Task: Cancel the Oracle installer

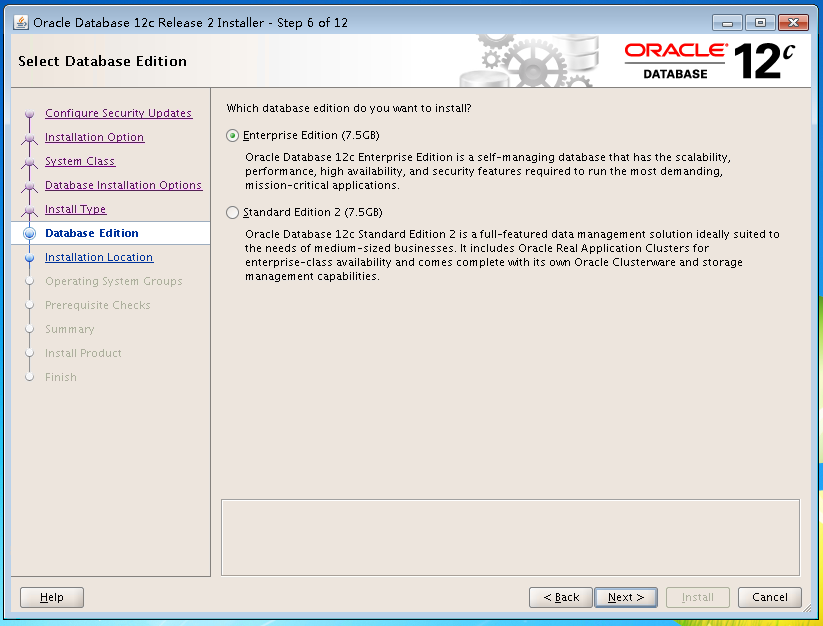Action: [x=769, y=597]
